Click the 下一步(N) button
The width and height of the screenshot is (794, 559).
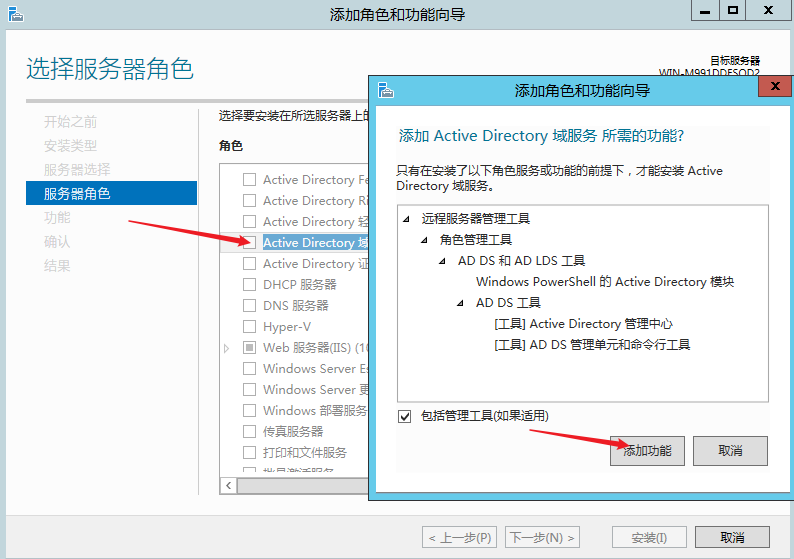click(542, 537)
